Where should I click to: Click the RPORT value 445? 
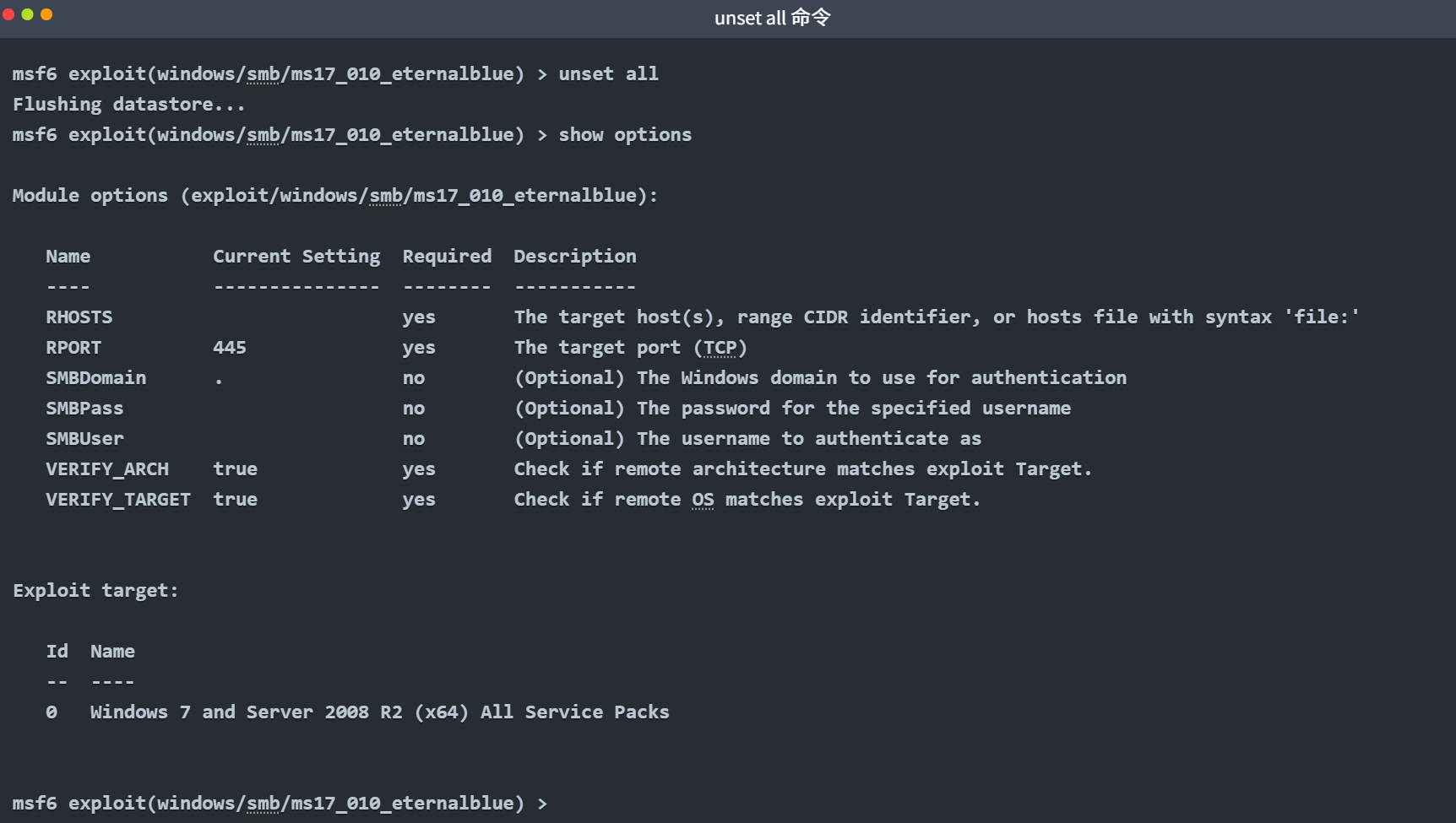pyautogui.click(x=229, y=348)
